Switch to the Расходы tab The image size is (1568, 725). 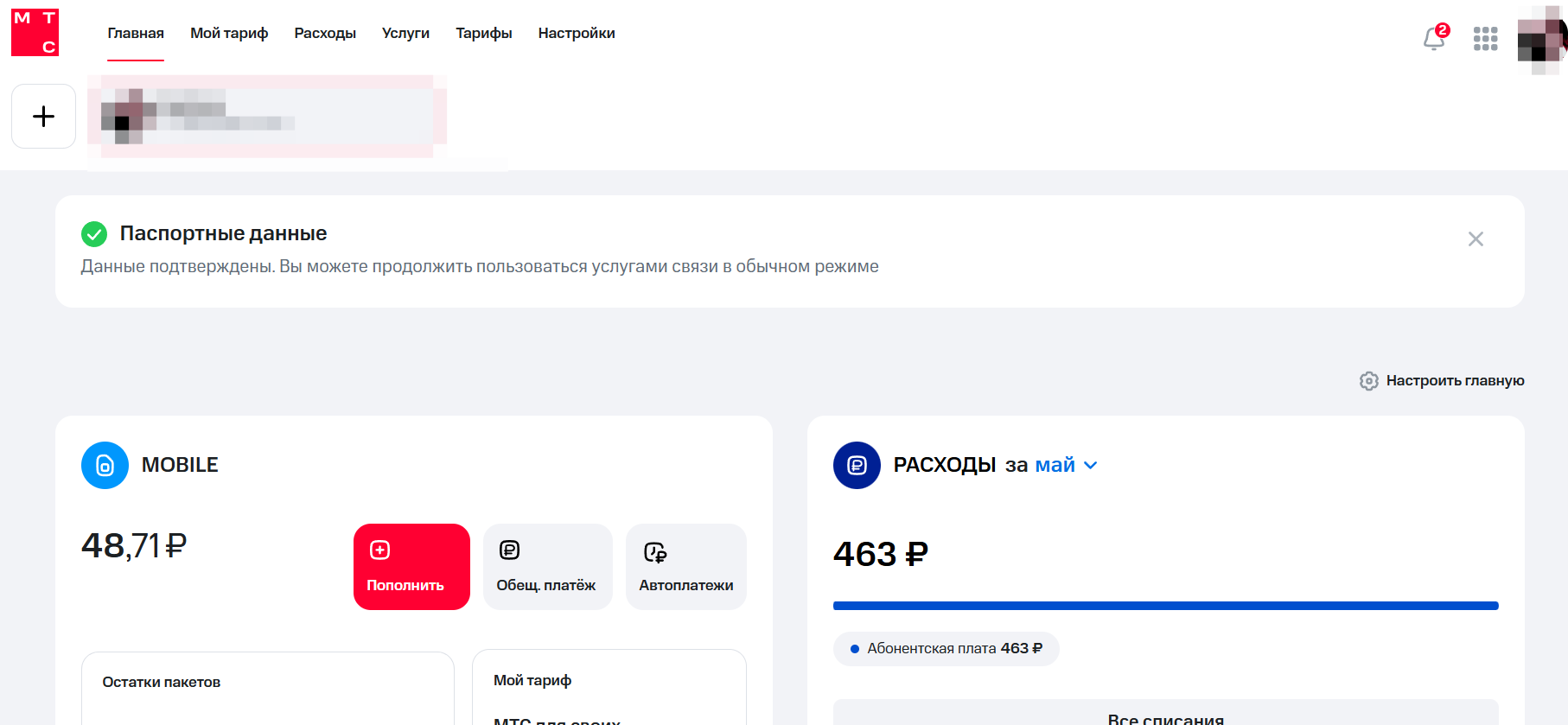click(x=325, y=33)
